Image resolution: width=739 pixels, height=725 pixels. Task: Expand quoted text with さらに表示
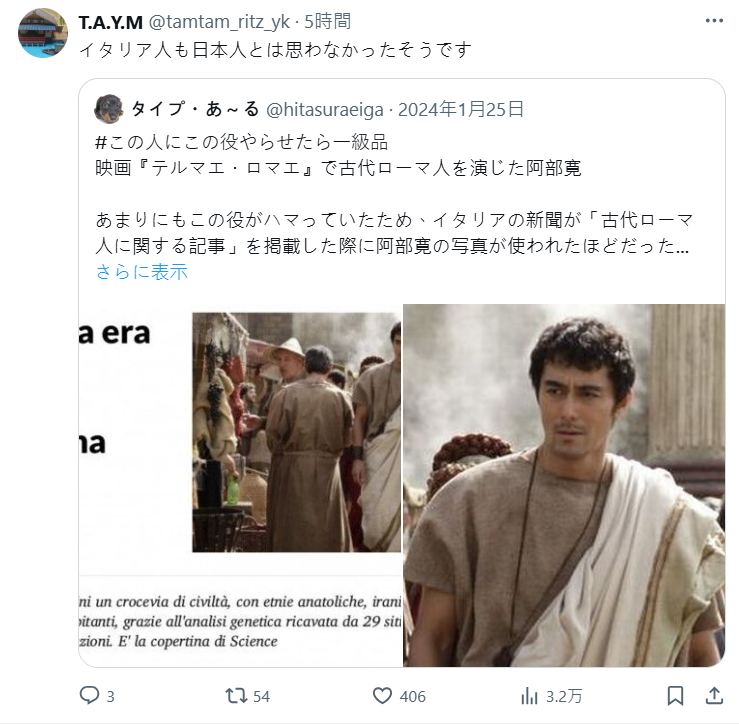142,272
